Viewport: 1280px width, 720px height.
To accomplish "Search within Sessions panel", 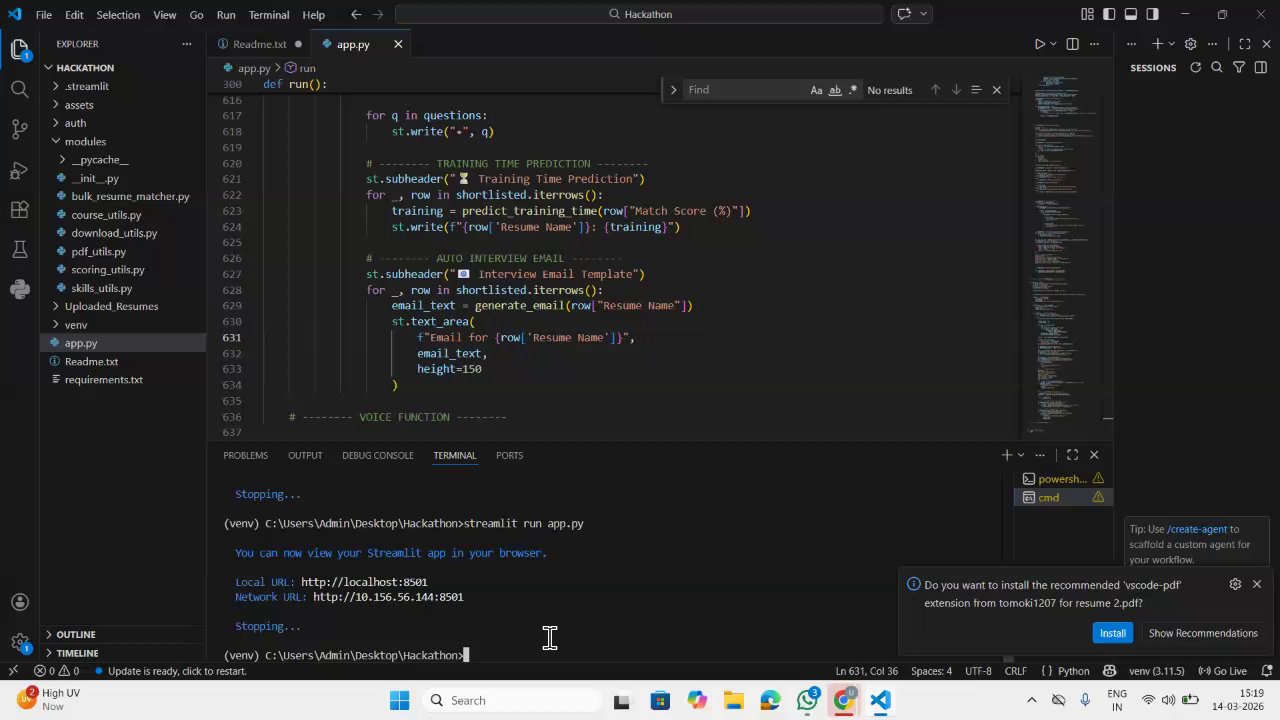I will [1217, 68].
